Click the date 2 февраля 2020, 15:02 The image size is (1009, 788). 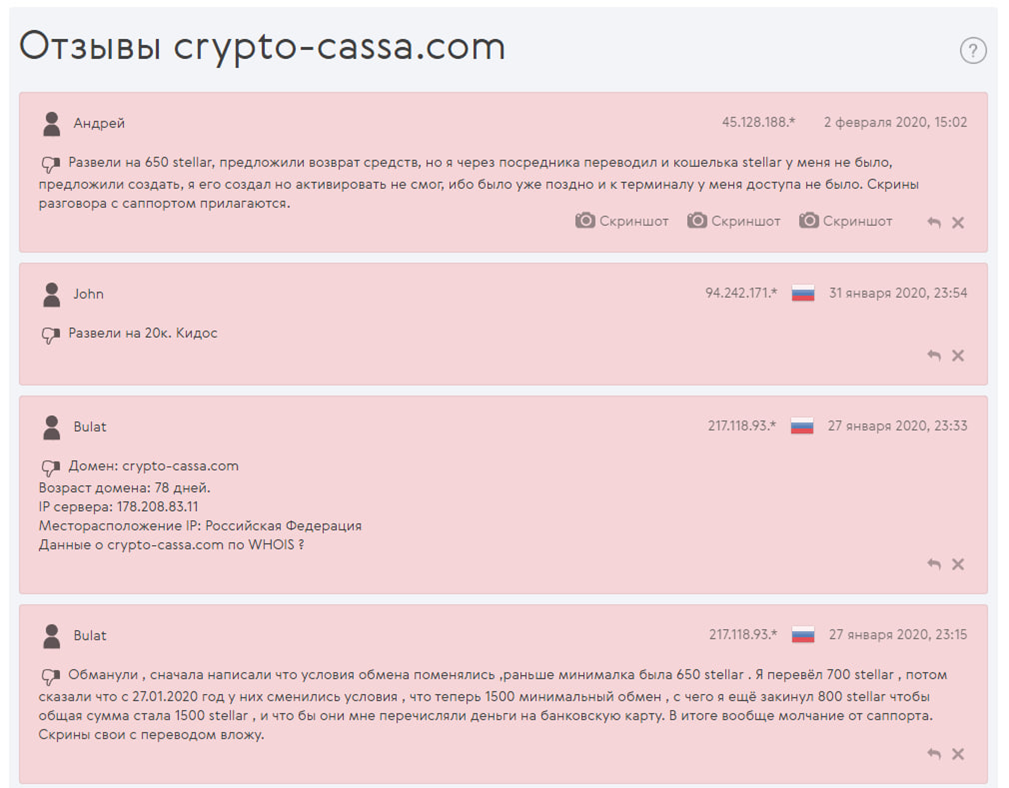[x=895, y=122]
